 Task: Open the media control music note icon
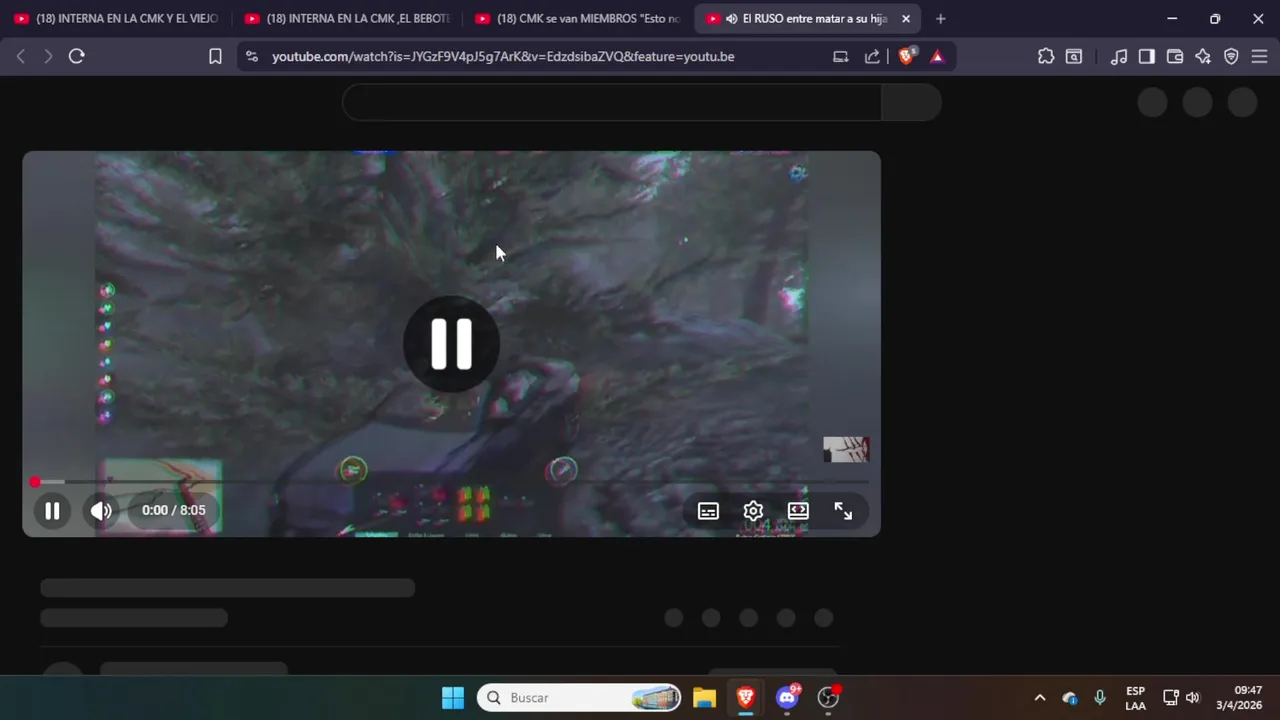point(1119,56)
